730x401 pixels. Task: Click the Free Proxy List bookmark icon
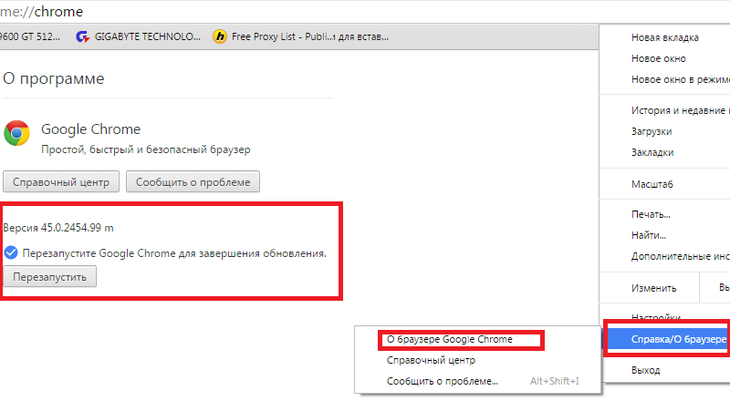click(220, 38)
